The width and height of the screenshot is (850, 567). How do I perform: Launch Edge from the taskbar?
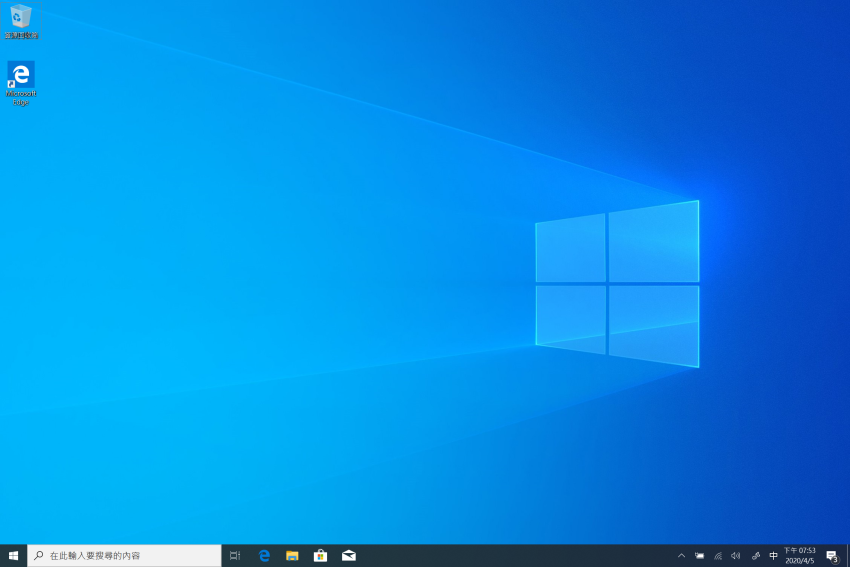click(264, 556)
